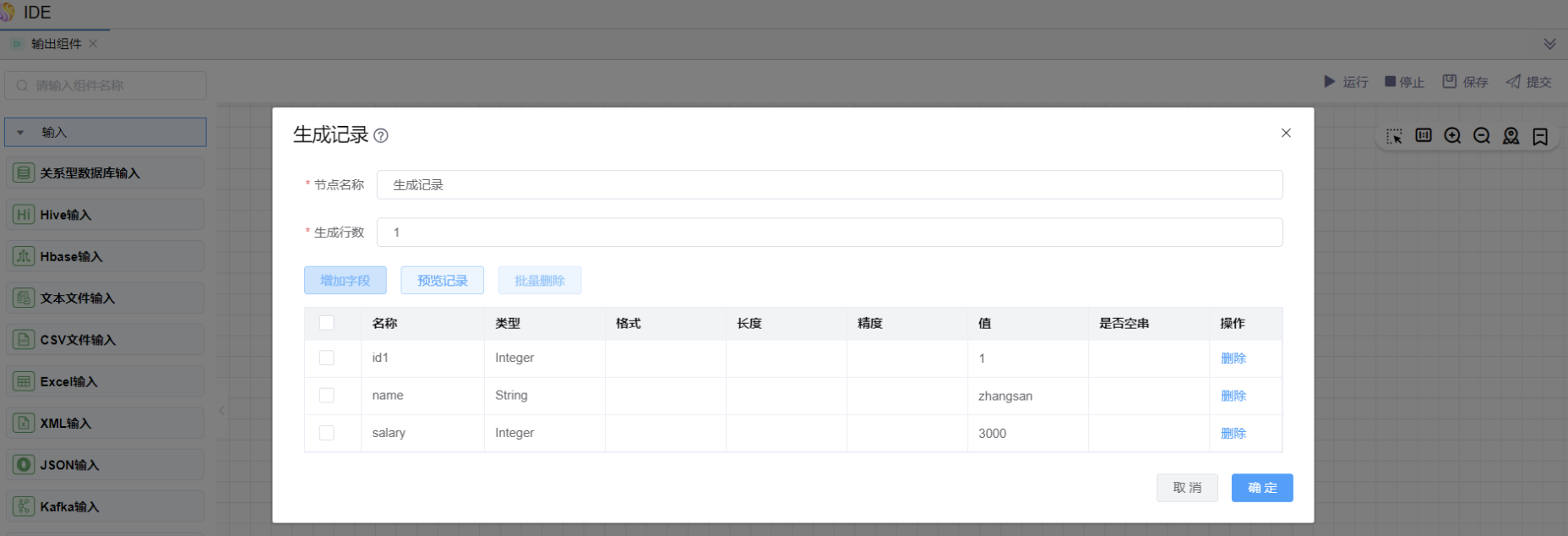Select JSON输入 from component list
Image resolution: width=1568 pixels, height=536 pixels.
pyautogui.click(x=69, y=465)
